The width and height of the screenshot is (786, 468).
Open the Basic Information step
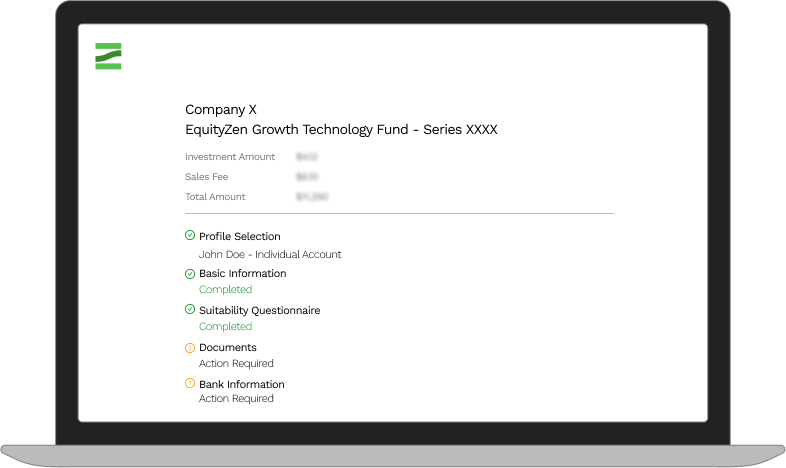(243, 274)
